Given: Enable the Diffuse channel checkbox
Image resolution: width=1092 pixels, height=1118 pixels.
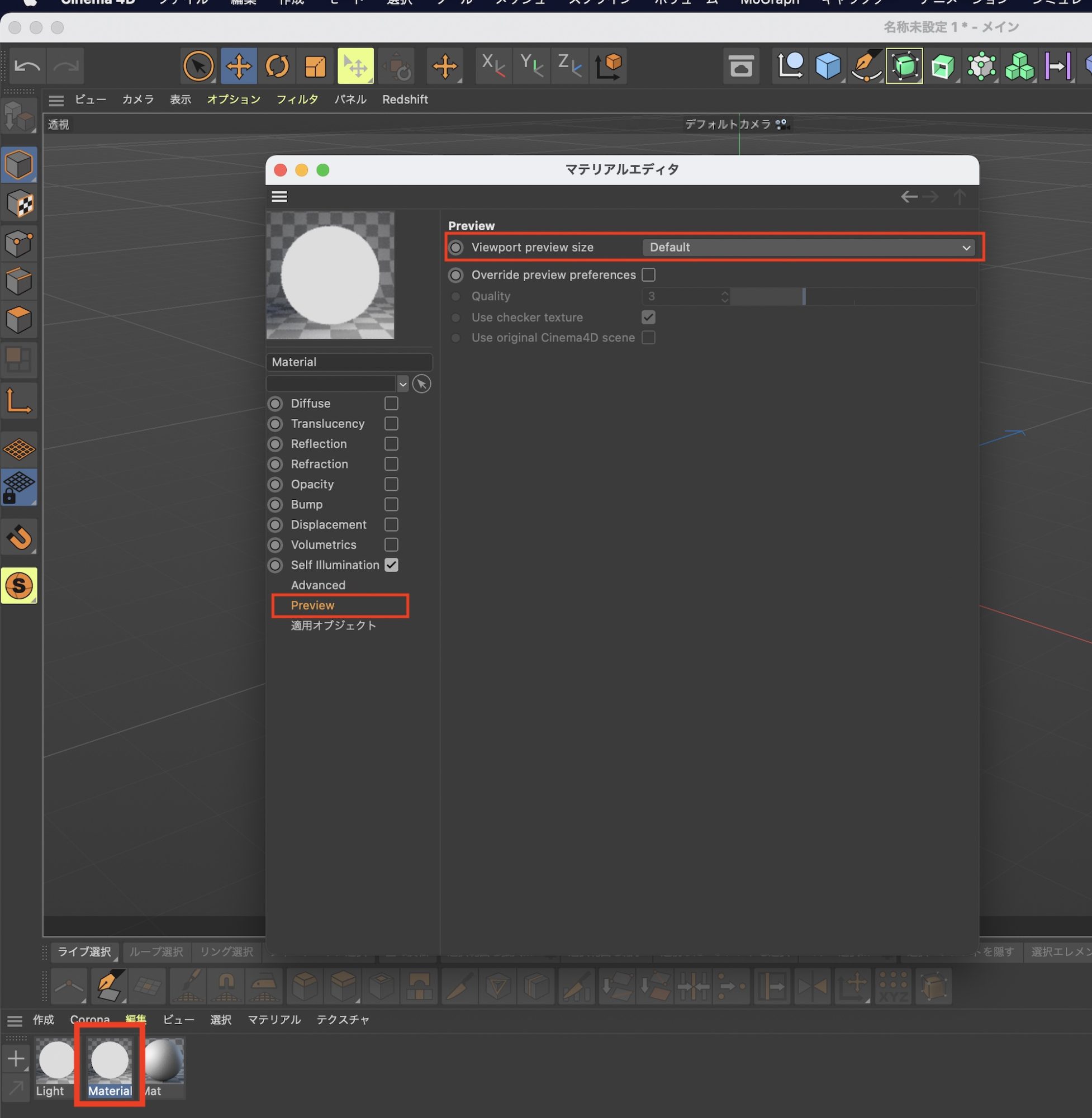Looking at the screenshot, I should pyautogui.click(x=391, y=403).
